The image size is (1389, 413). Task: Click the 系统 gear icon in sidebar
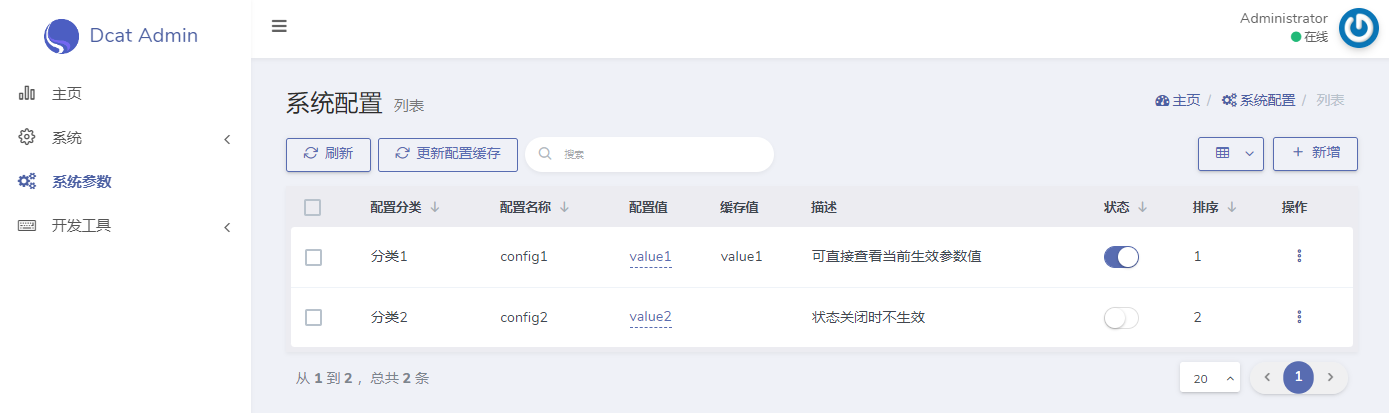tap(28, 137)
